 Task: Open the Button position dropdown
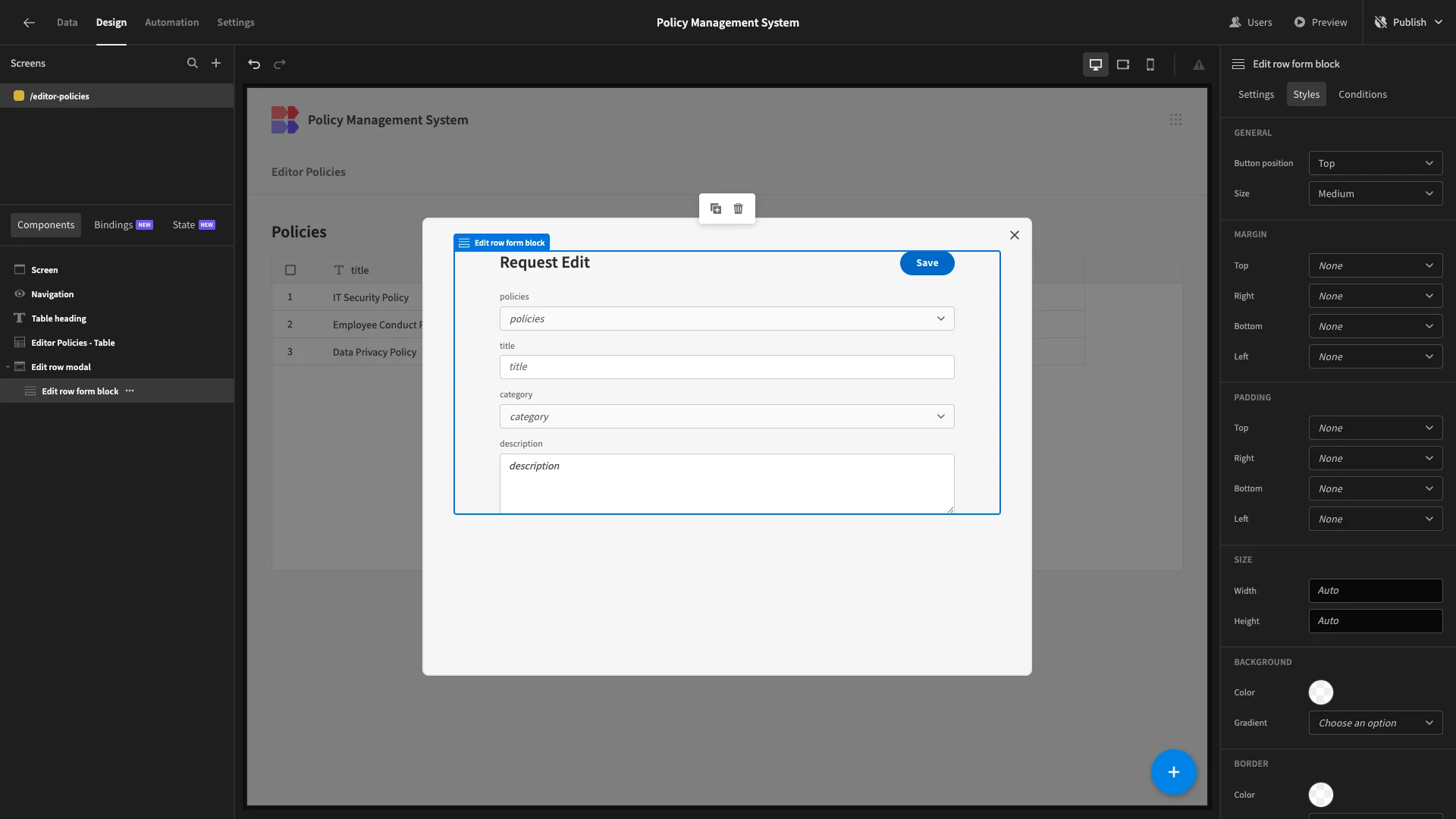1376,164
